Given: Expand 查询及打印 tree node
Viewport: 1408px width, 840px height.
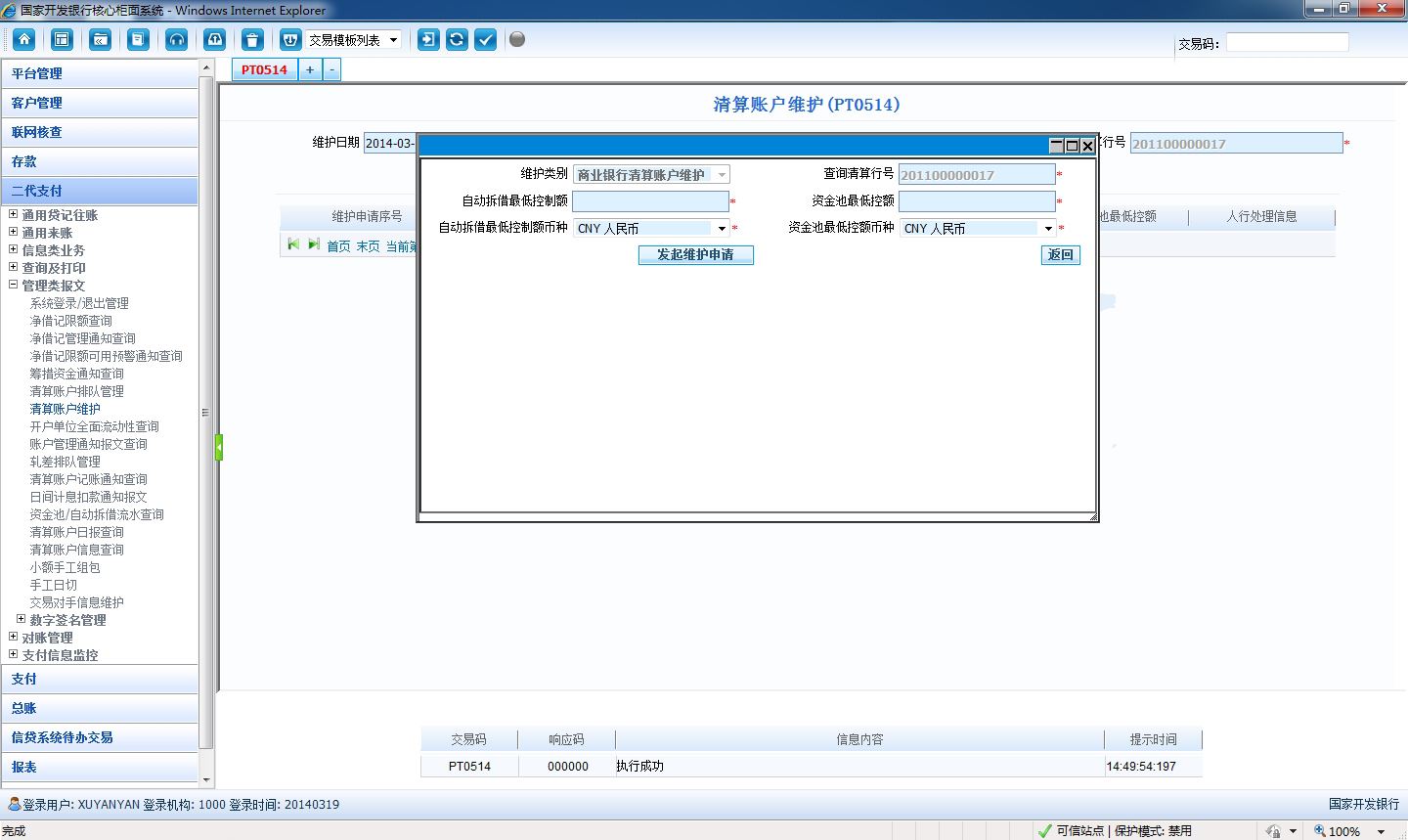Looking at the screenshot, I should (x=14, y=267).
